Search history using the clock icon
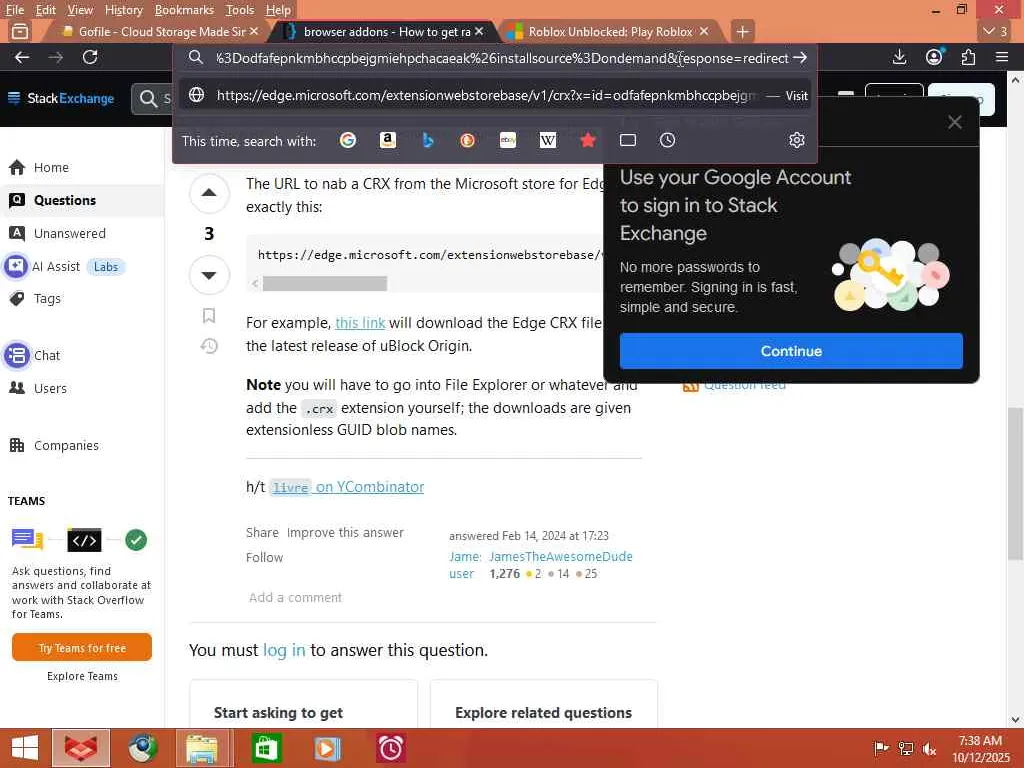Viewport: 1024px width, 768px height. tap(667, 140)
